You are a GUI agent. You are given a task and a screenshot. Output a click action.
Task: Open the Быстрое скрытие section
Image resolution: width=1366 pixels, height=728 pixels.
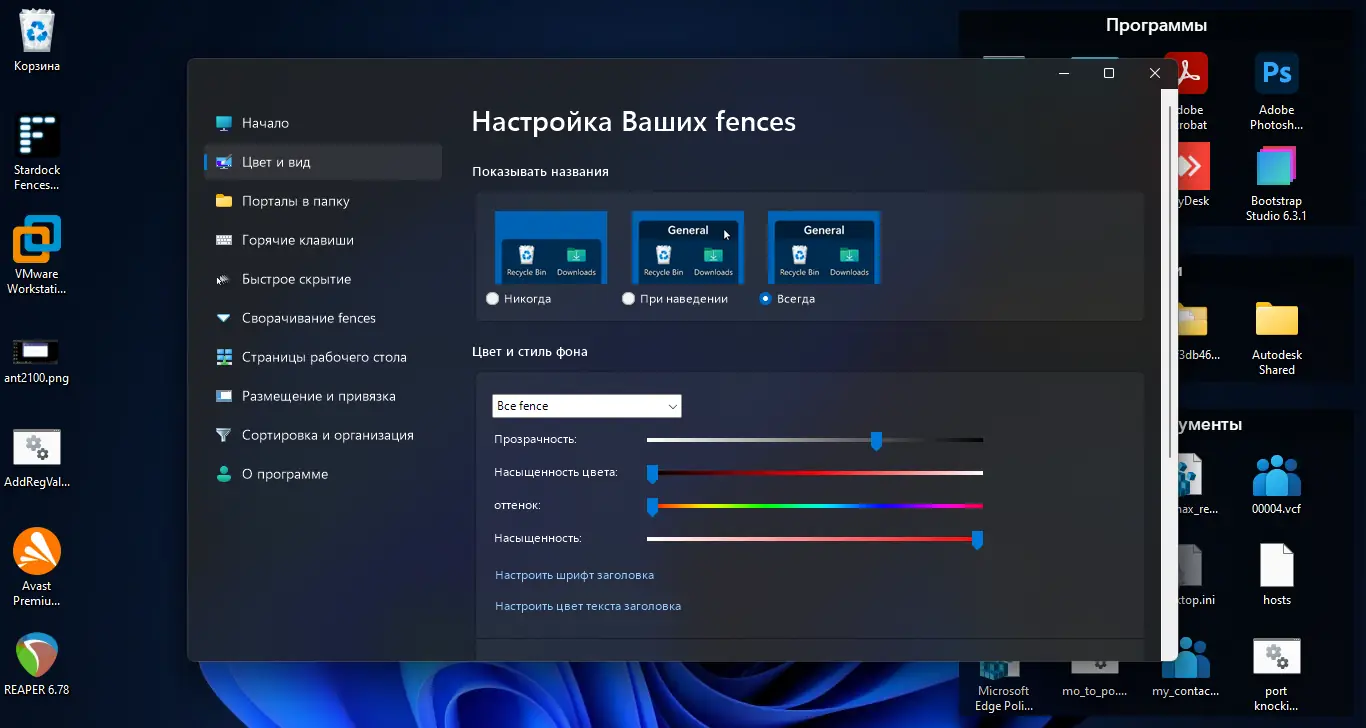pyautogui.click(x=323, y=279)
